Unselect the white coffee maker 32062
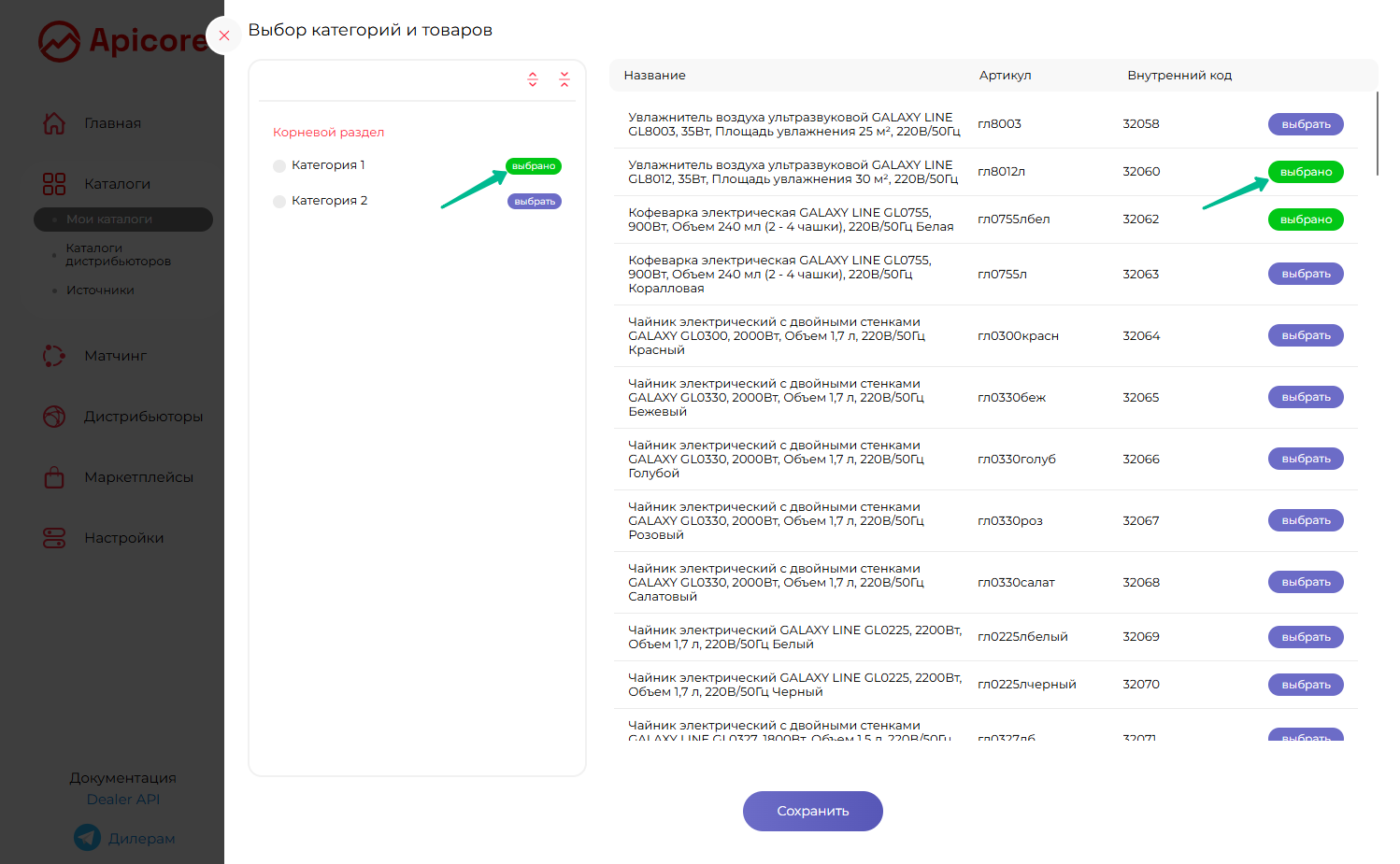The image size is (1400, 864). point(1306,220)
